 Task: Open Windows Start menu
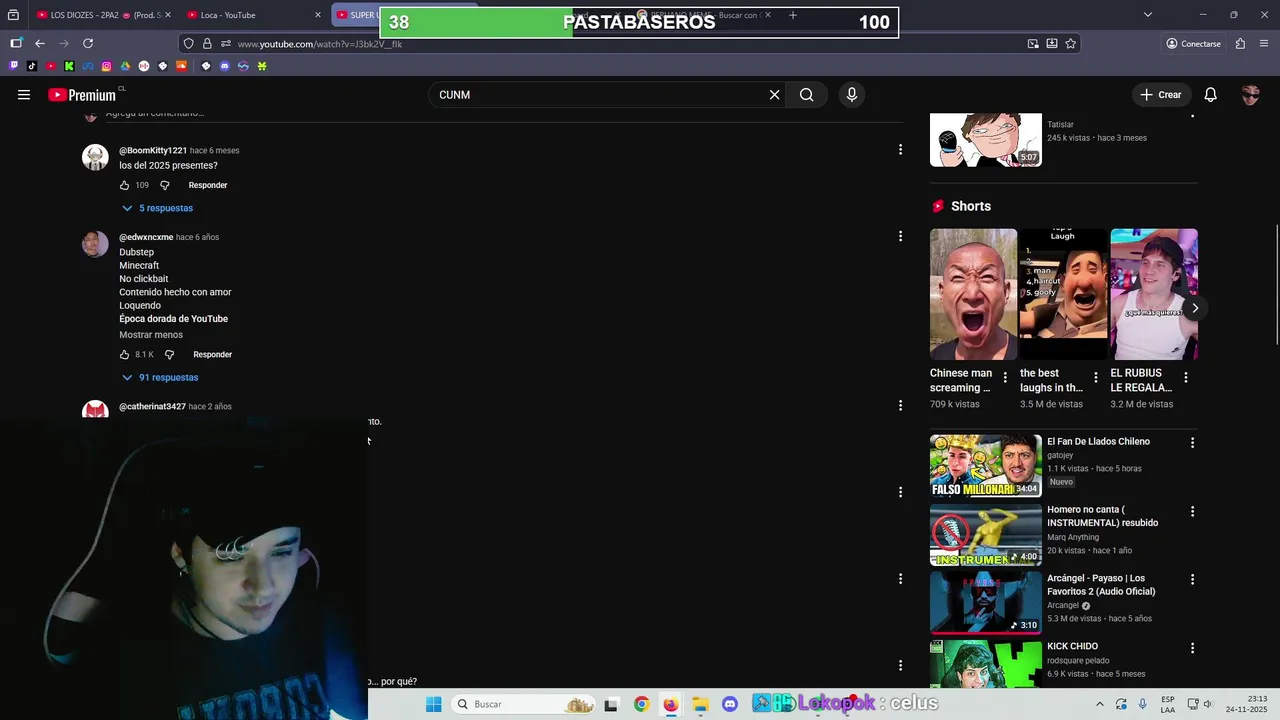click(x=433, y=704)
